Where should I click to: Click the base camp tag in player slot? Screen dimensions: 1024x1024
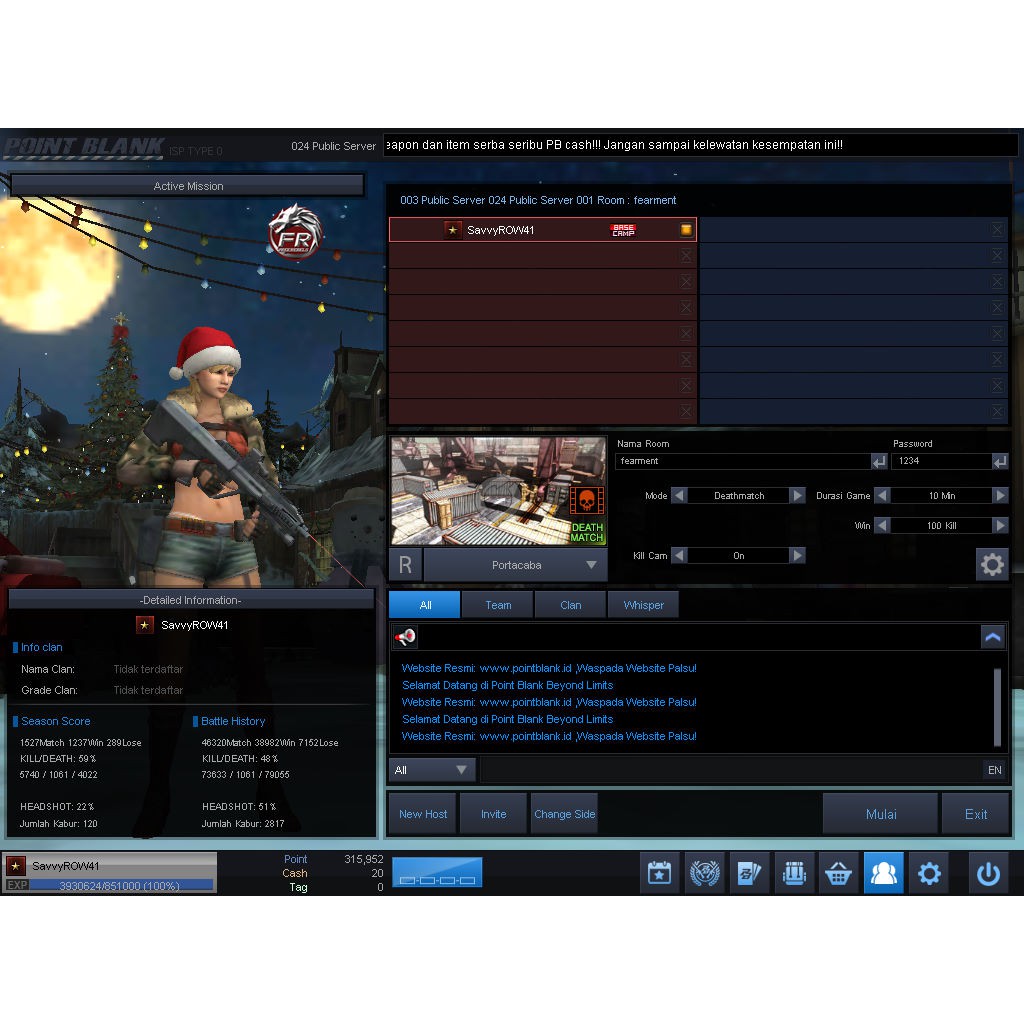tap(623, 230)
